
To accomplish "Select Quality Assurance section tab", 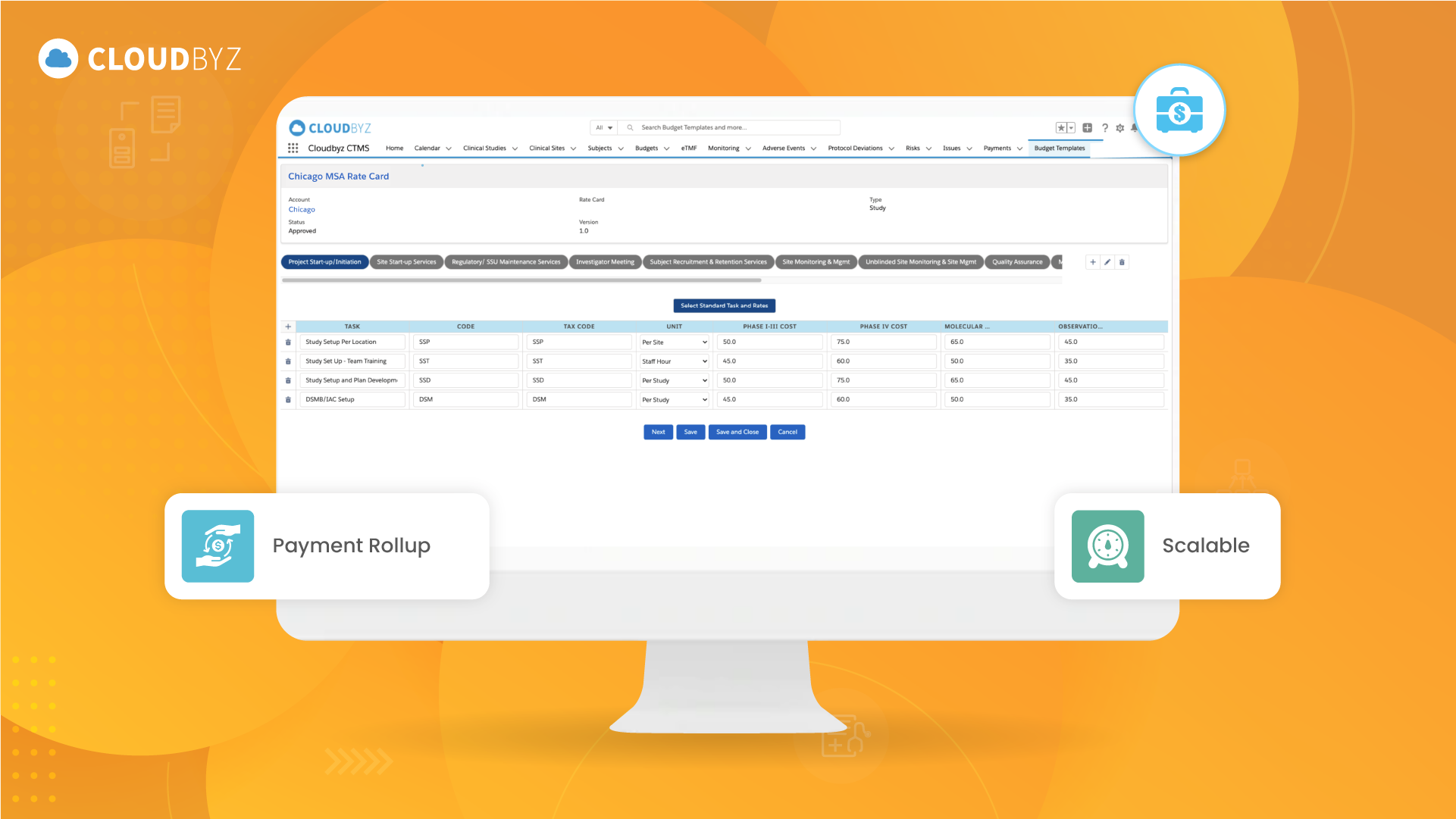I will [x=1017, y=262].
